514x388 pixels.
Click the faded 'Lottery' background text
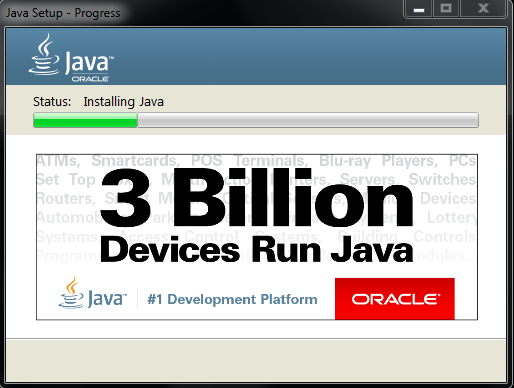tap(452, 218)
